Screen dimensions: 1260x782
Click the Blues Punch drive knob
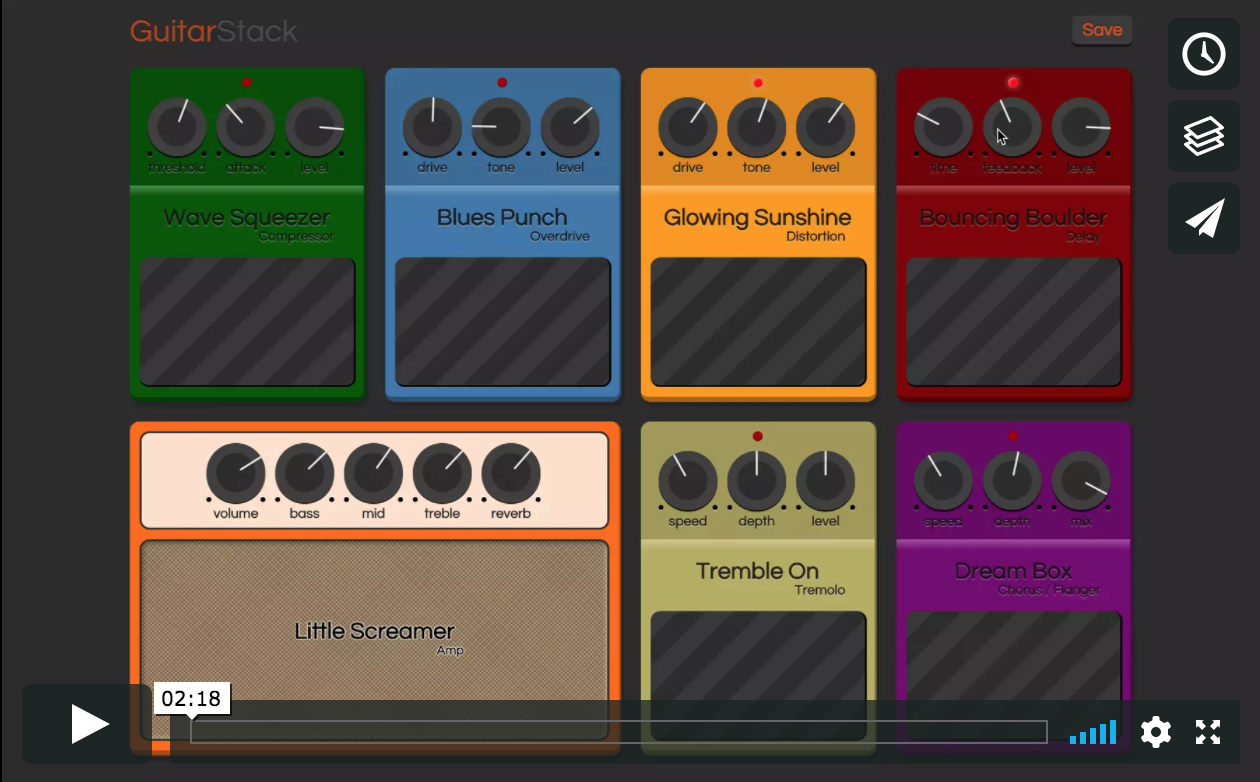(x=432, y=127)
